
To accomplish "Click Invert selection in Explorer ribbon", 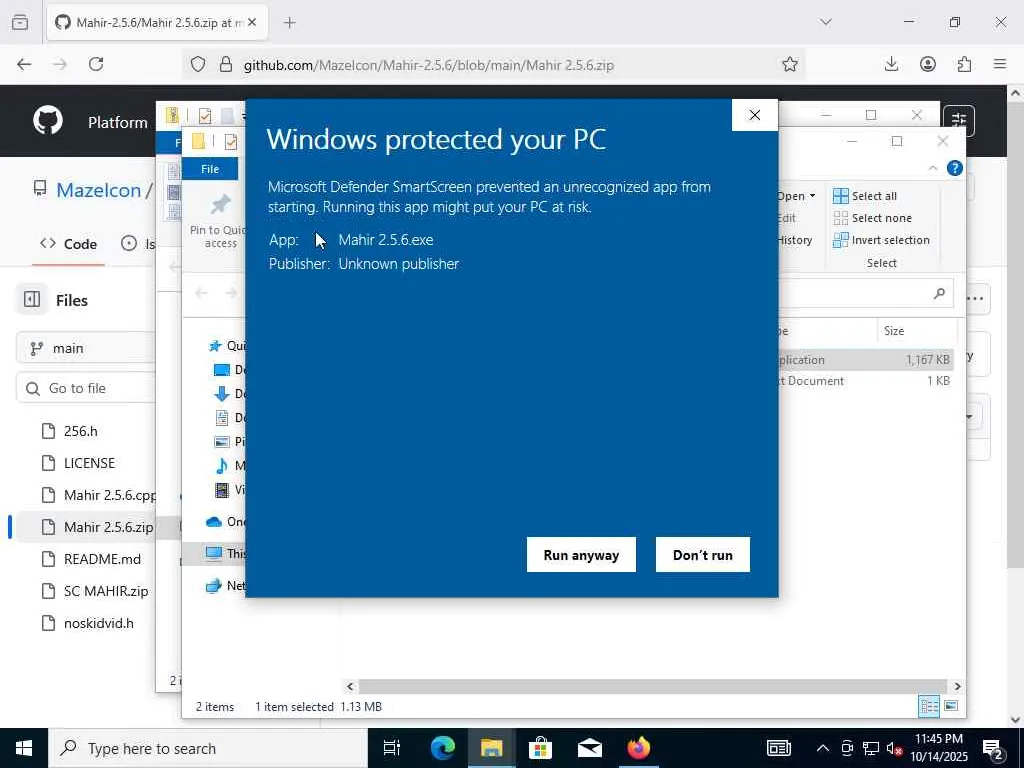I will tap(882, 240).
